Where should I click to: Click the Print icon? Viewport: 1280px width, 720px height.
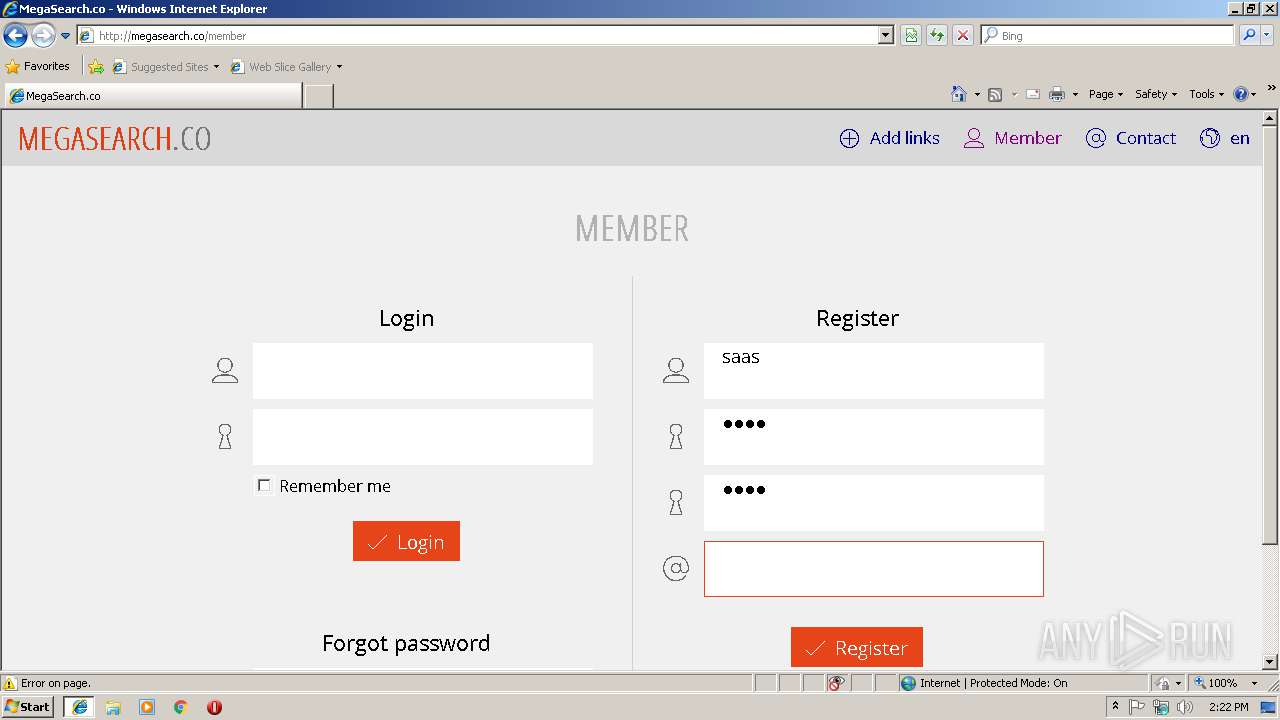click(x=1057, y=94)
